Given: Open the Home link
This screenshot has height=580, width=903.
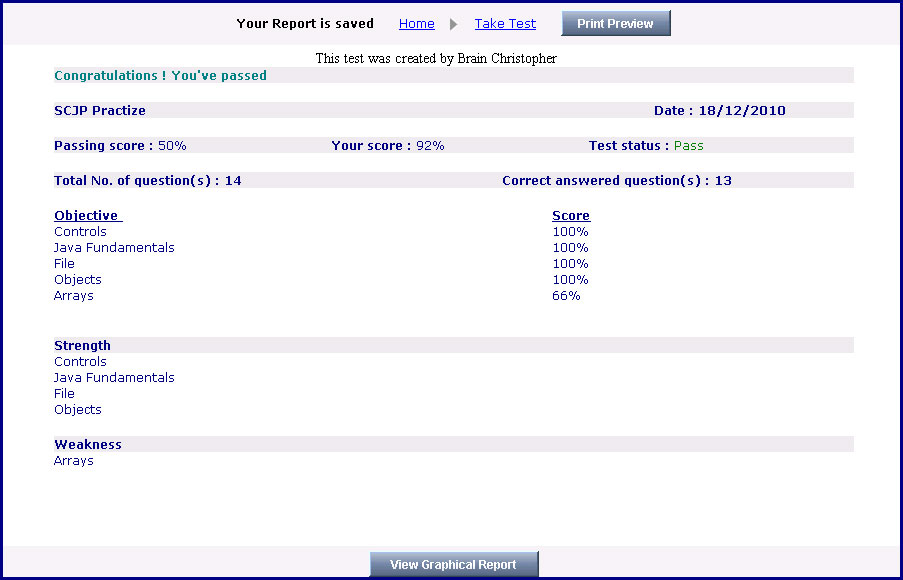Looking at the screenshot, I should coord(416,24).
